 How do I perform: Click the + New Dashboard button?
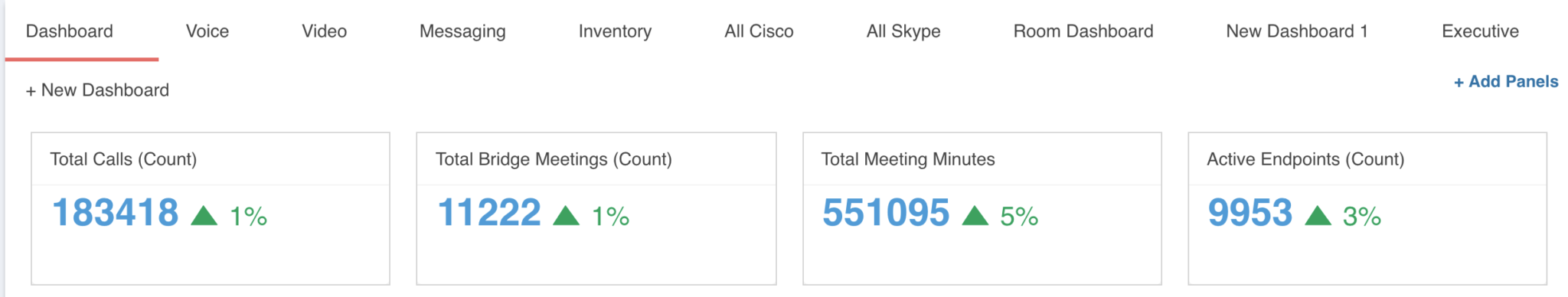point(97,90)
